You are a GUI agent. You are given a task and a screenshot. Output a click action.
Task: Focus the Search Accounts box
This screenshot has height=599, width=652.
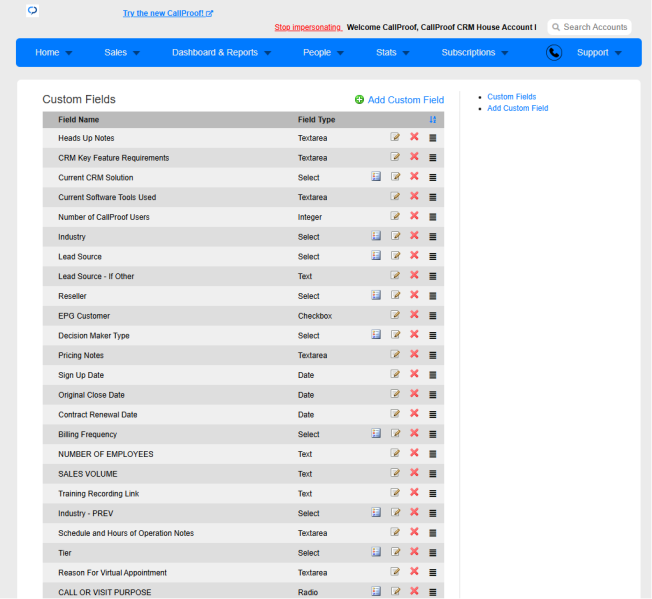click(x=589, y=27)
